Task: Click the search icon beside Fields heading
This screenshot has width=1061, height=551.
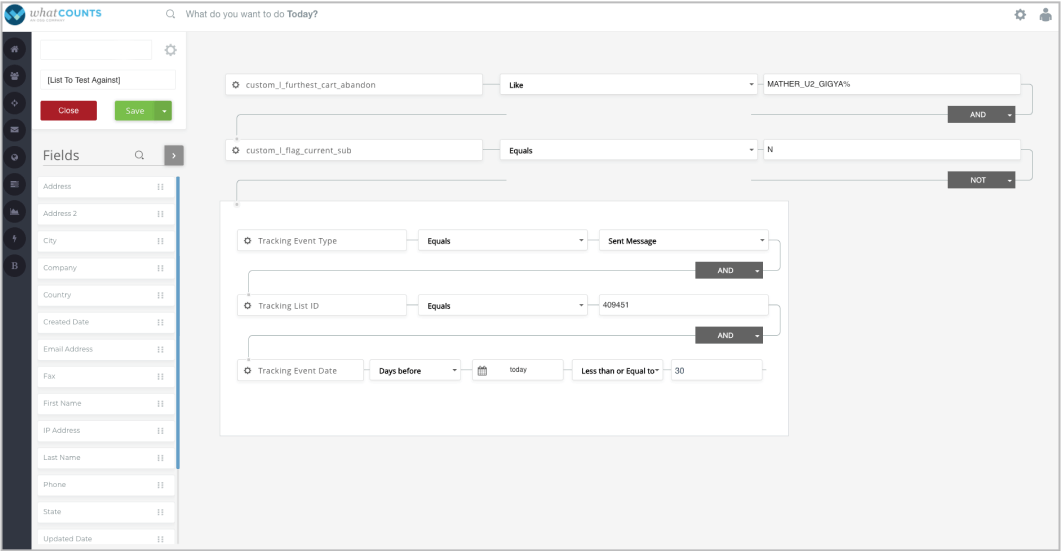Action: [x=140, y=155]
